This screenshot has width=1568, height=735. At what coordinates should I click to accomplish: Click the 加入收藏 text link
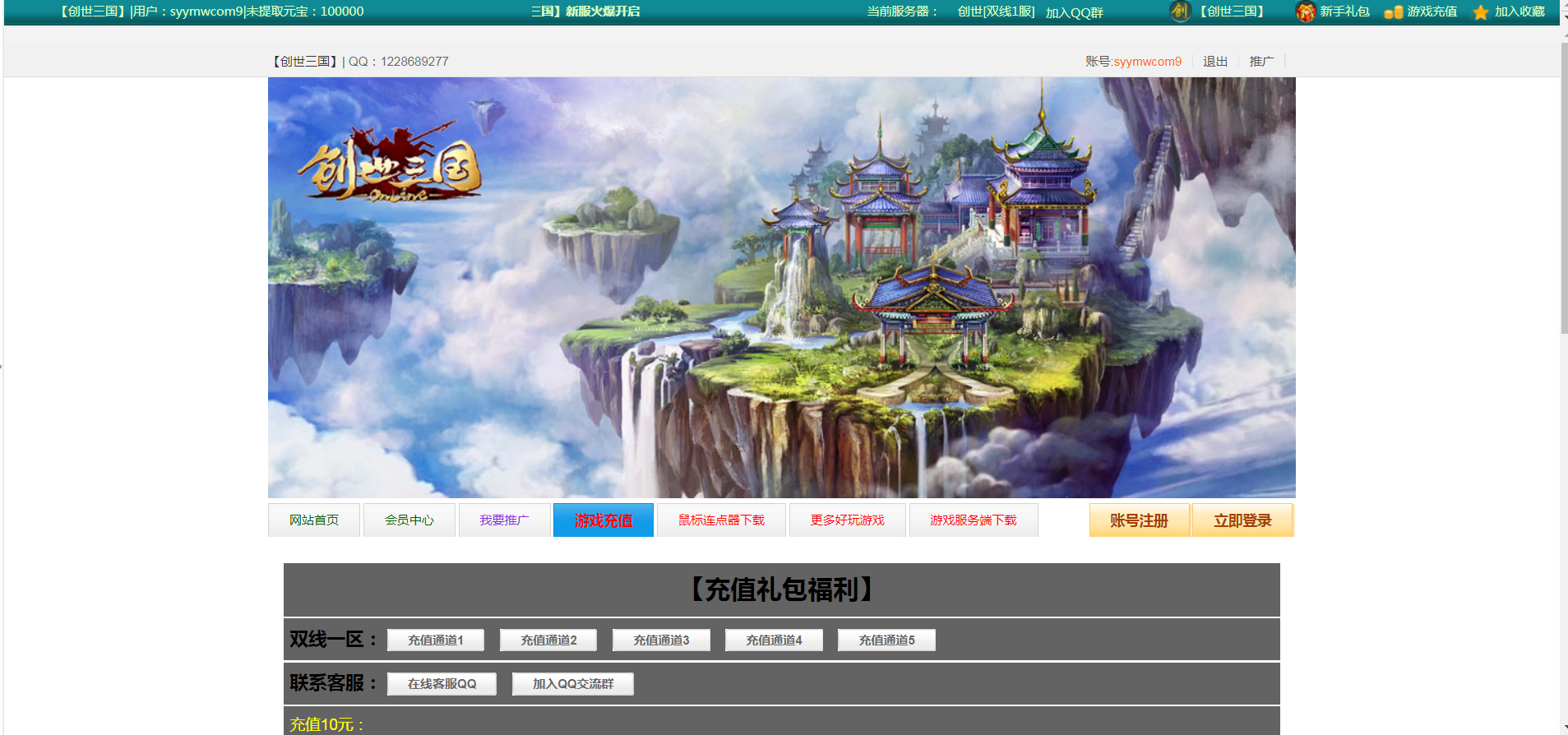pos(1519,12)
